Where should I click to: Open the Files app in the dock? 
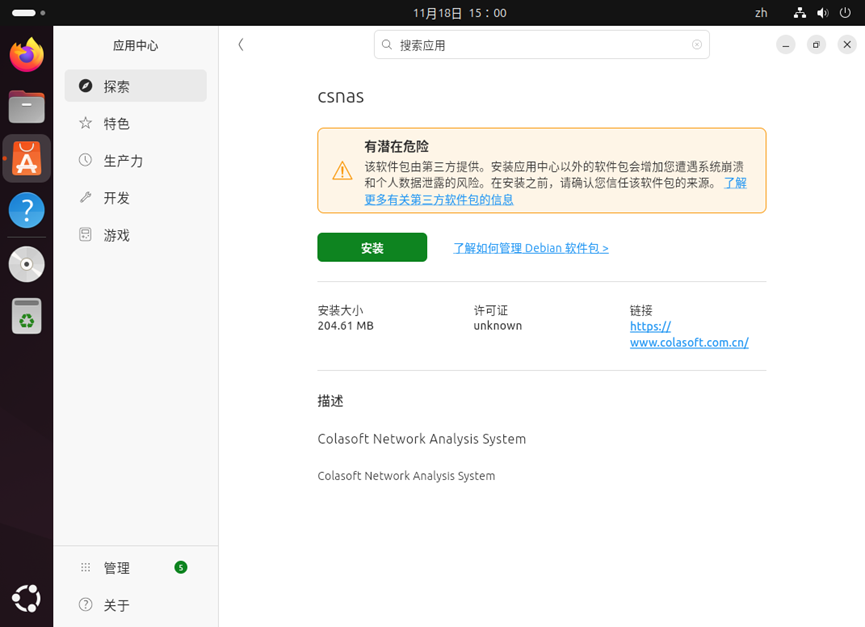click(x=26, y=107)
